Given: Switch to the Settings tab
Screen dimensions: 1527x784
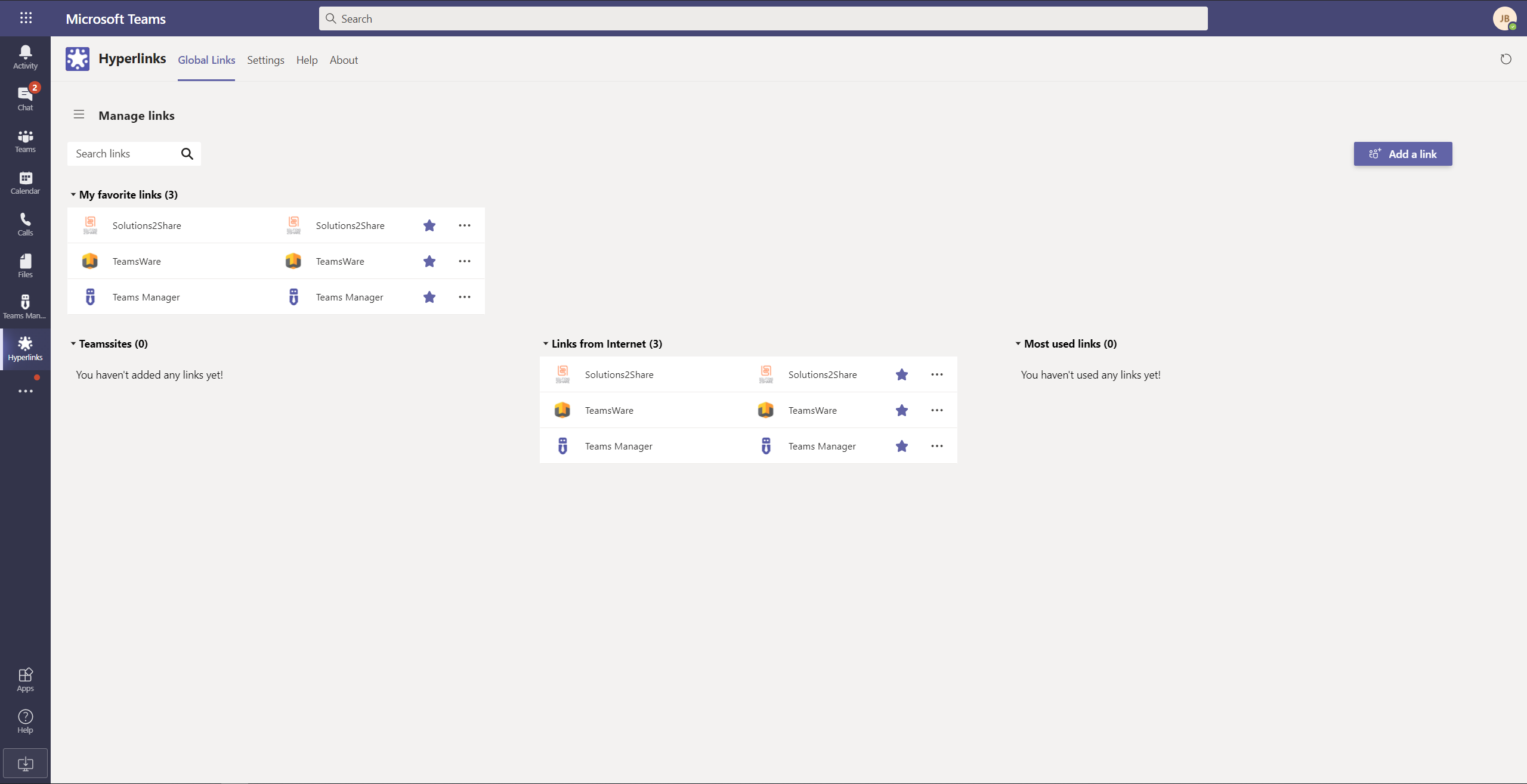Looking at the screenshot, I should (265, 60).
